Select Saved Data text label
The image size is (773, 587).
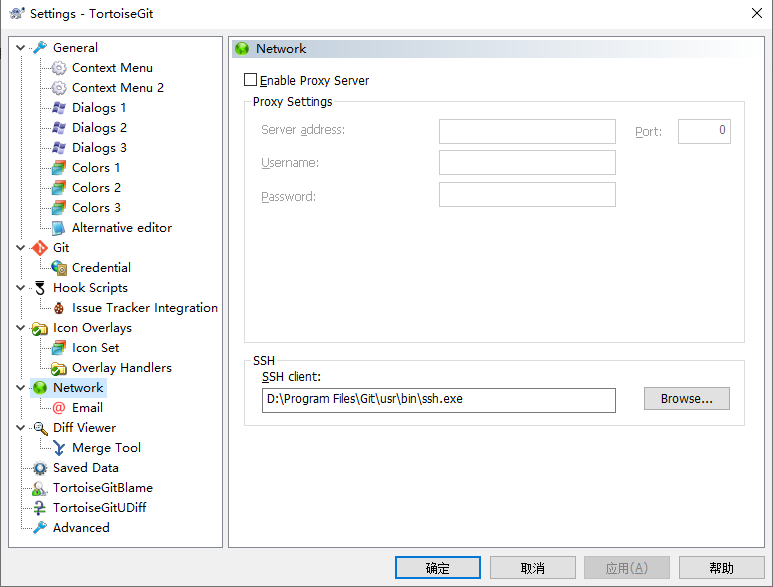coord(86,468)
